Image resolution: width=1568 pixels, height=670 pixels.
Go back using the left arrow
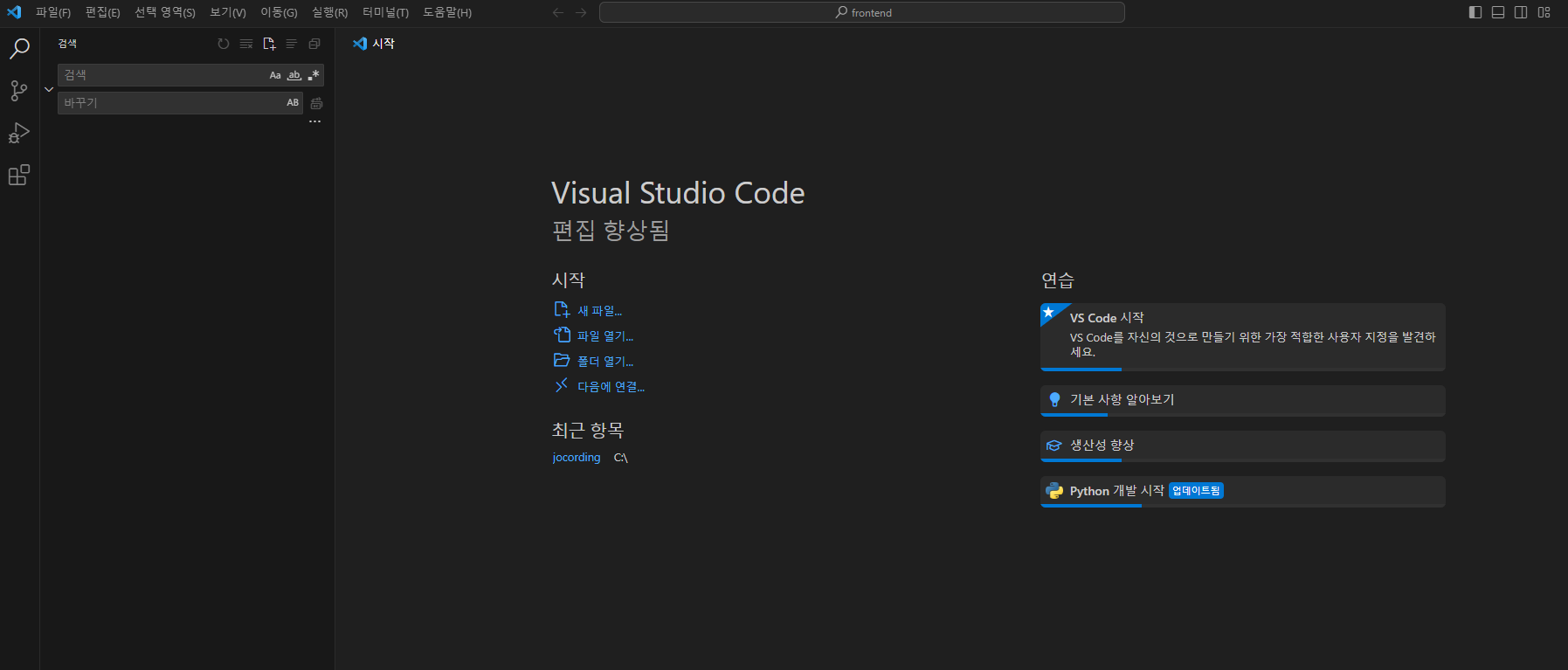[558, 12]
